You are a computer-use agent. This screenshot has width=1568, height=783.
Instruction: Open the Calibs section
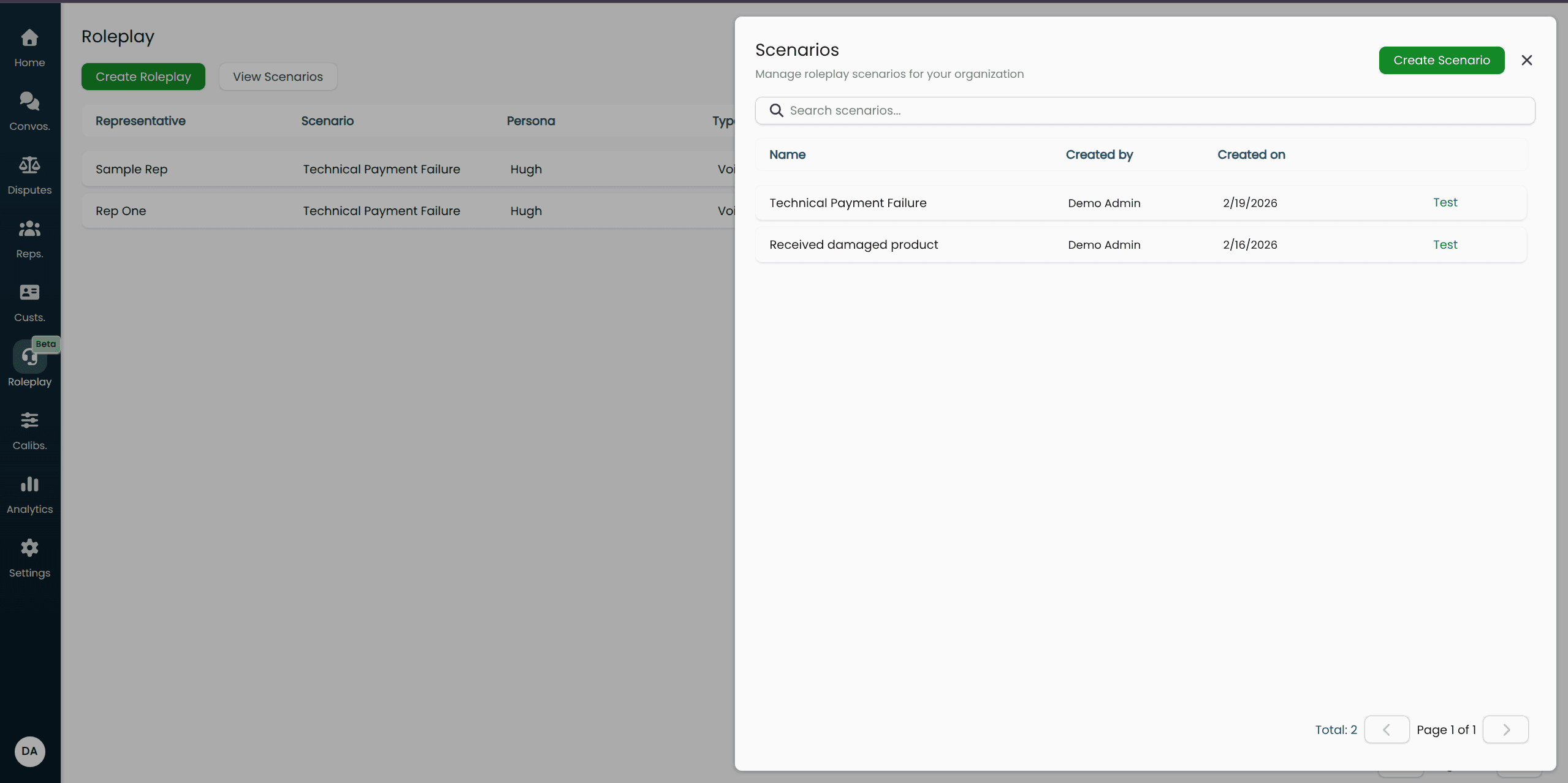pyautogui.click(x=29, y=429)
